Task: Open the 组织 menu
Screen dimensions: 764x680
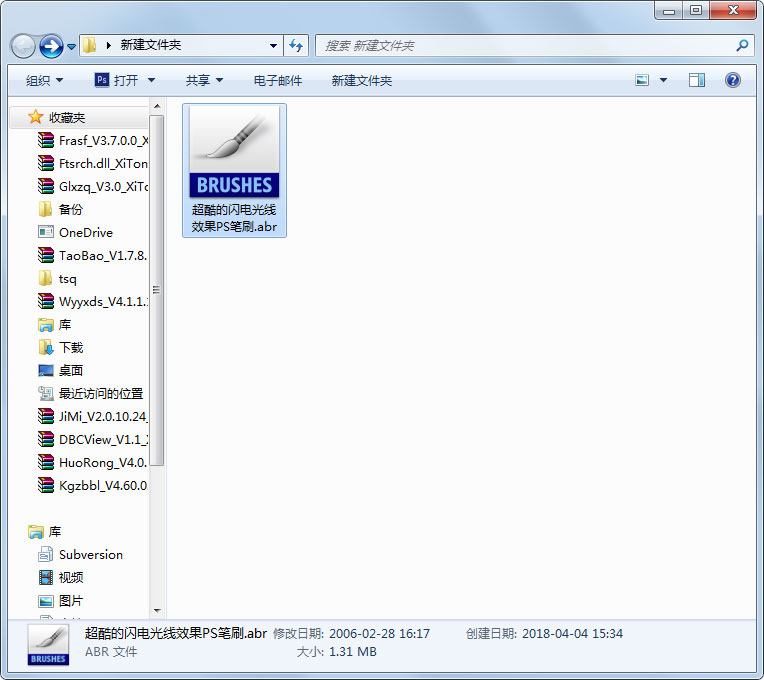Action: (44, 80)
